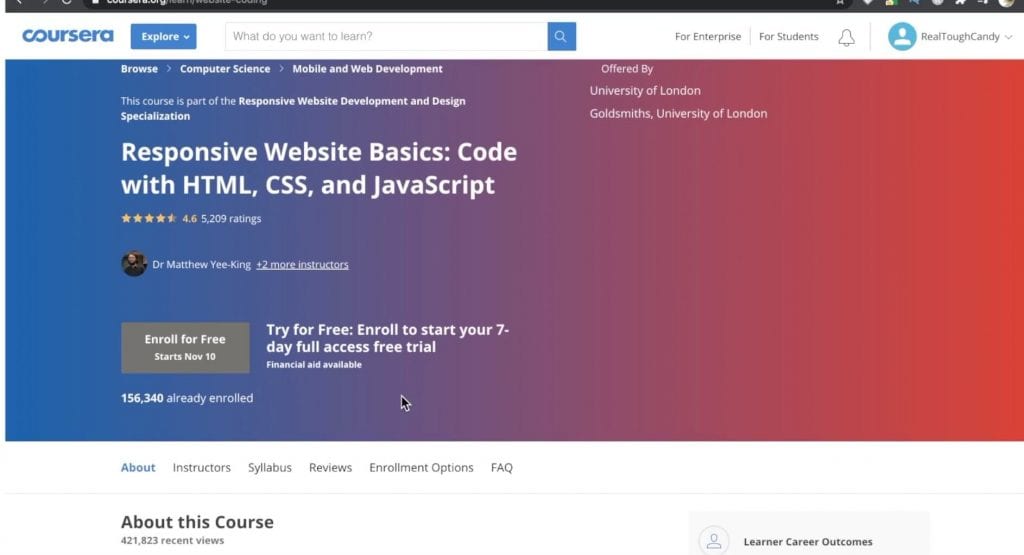Click 156,340 already enrolled text

pos(187,398)
